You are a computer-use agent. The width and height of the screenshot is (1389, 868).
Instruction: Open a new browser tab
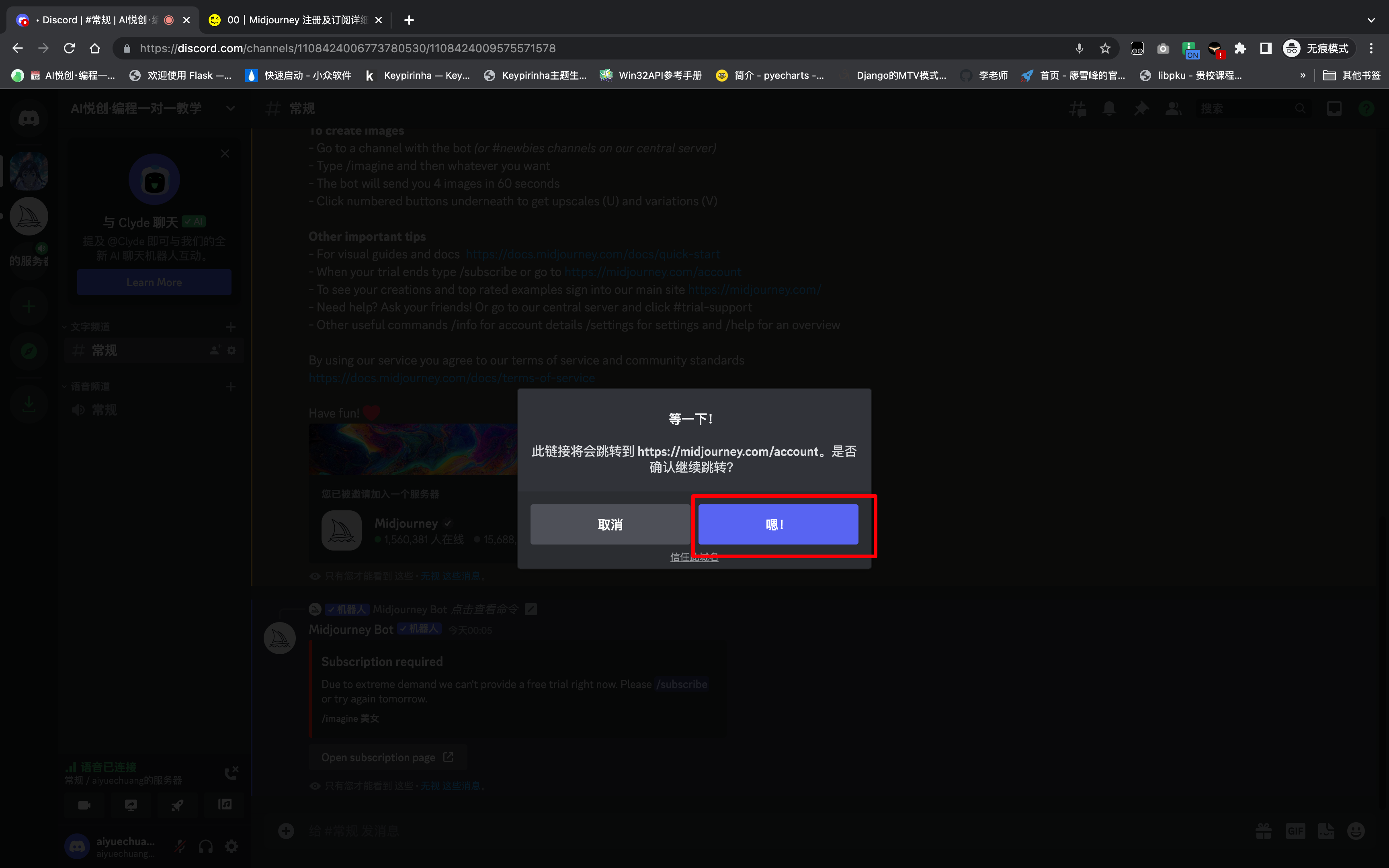[x=409, y=20]
